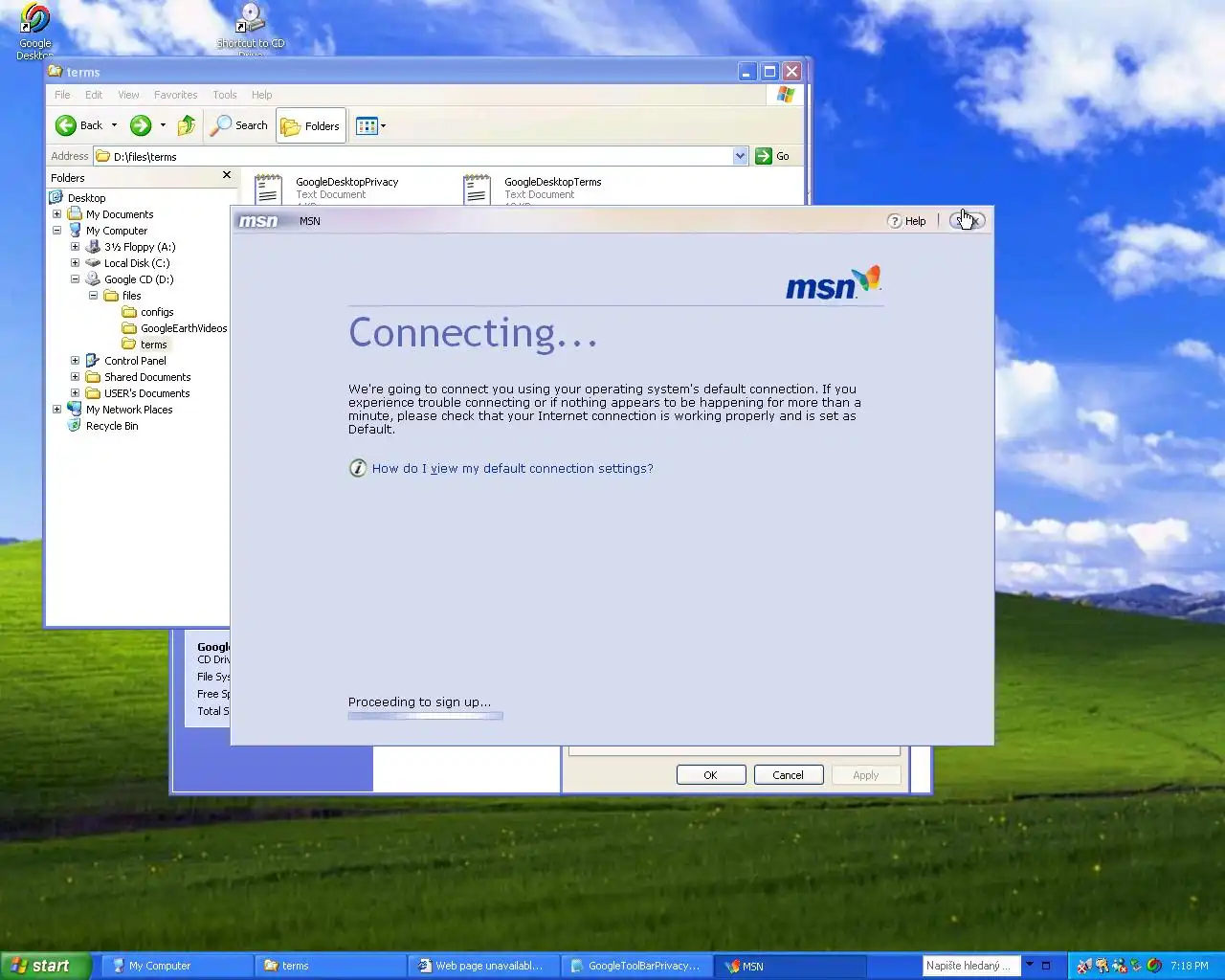
Task: Select the GoogleEarthVideos folder in tree
Action: (x=184, y=328)
